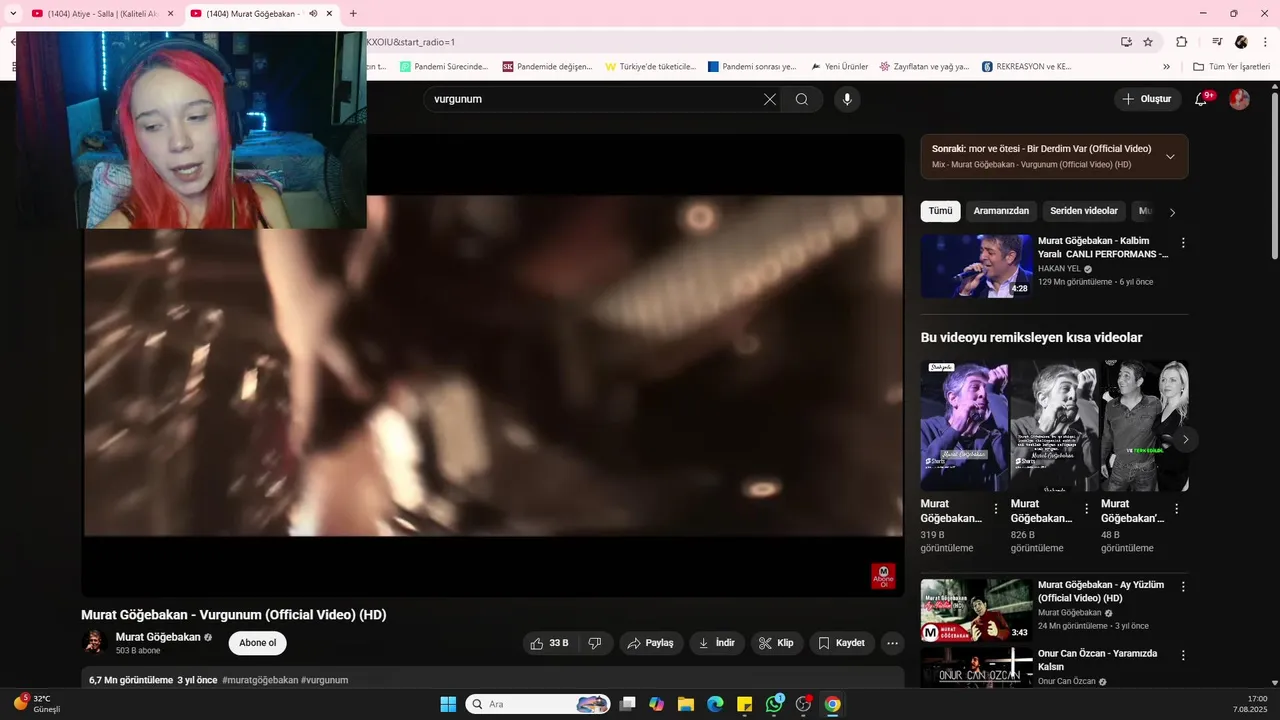Image resolution: width=1280 pixels, height=720 pixels.
Task: Open more actions for the video
Action: [x=893, y=643]
